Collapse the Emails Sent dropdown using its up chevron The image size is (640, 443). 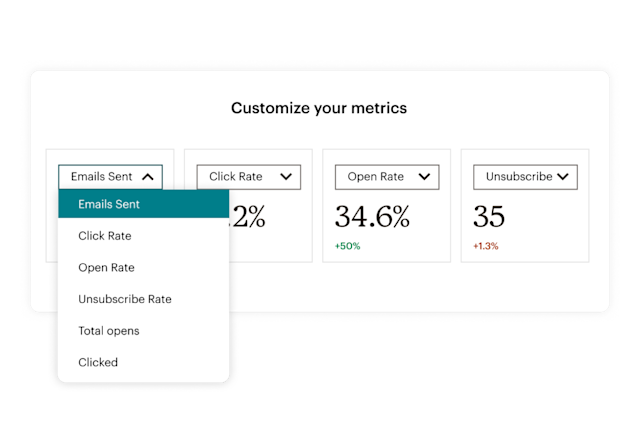pyautogui.click(x=148, y=177)
